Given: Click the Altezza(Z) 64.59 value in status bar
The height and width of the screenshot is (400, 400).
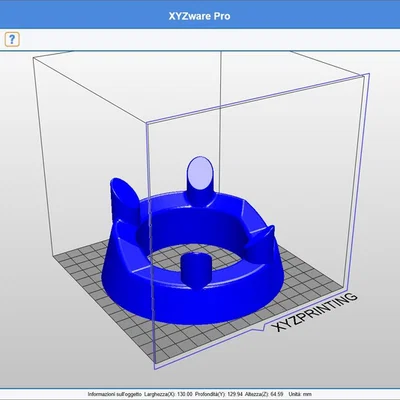Looking at the screenshot, I should (264, 394).
